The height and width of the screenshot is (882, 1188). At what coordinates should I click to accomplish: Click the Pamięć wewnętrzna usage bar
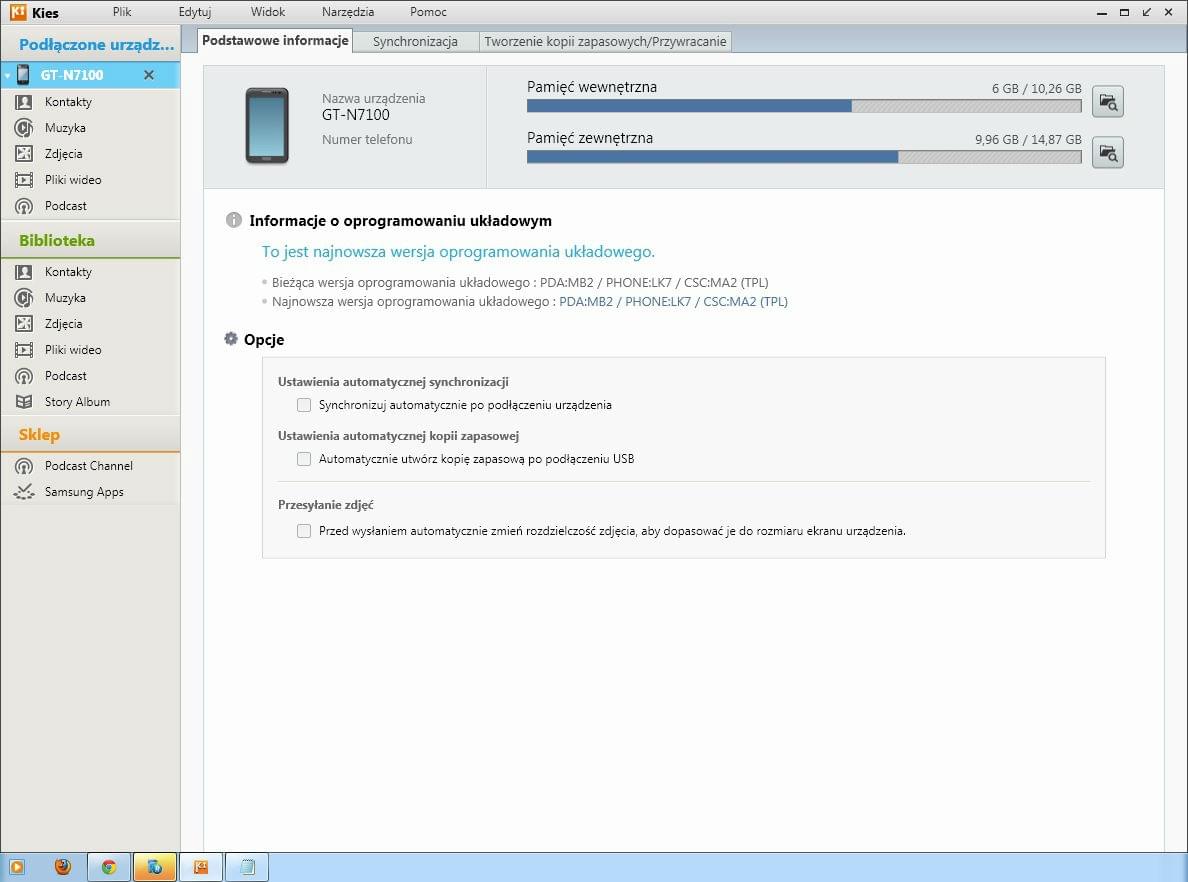pyautogui.click(x=804, y=107)
